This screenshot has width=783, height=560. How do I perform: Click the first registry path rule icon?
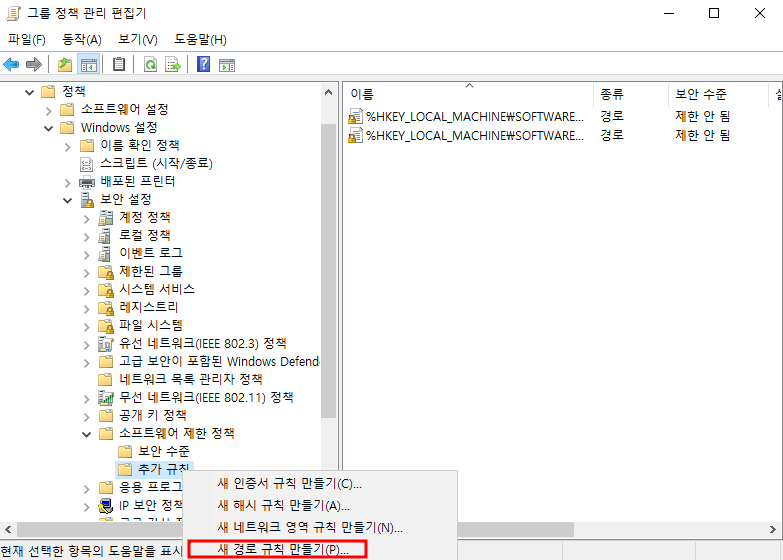pos(355,117)
